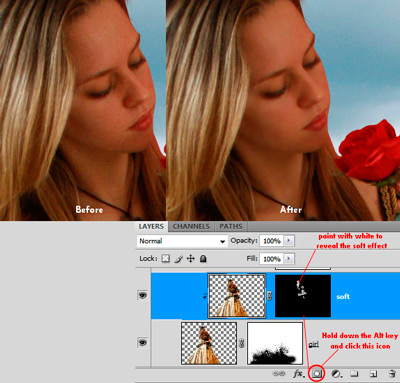Toggle lock image pixels brush icon

pos(179,259)
